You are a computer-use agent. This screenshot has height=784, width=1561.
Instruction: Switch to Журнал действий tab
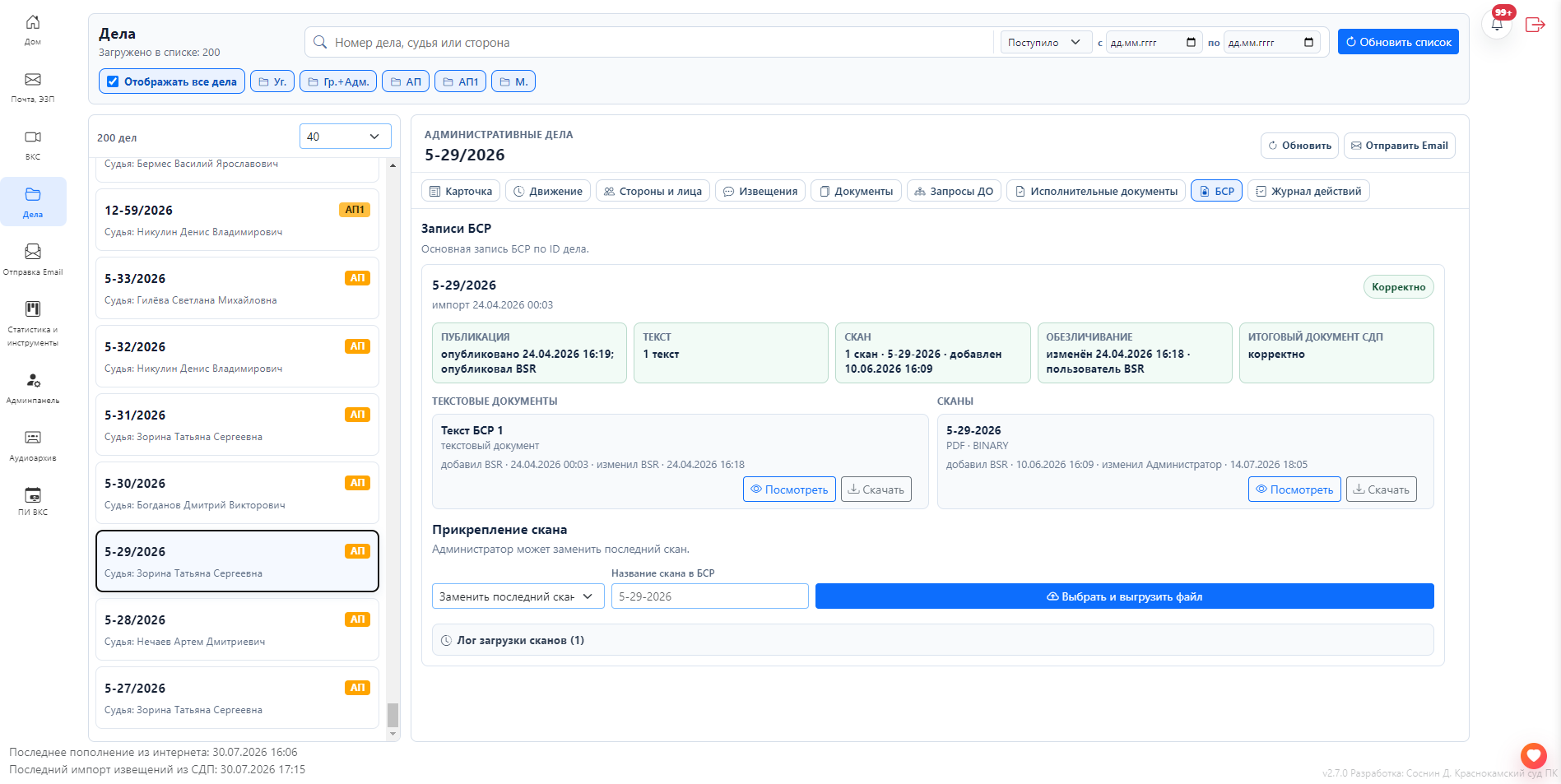point(1308,191)
